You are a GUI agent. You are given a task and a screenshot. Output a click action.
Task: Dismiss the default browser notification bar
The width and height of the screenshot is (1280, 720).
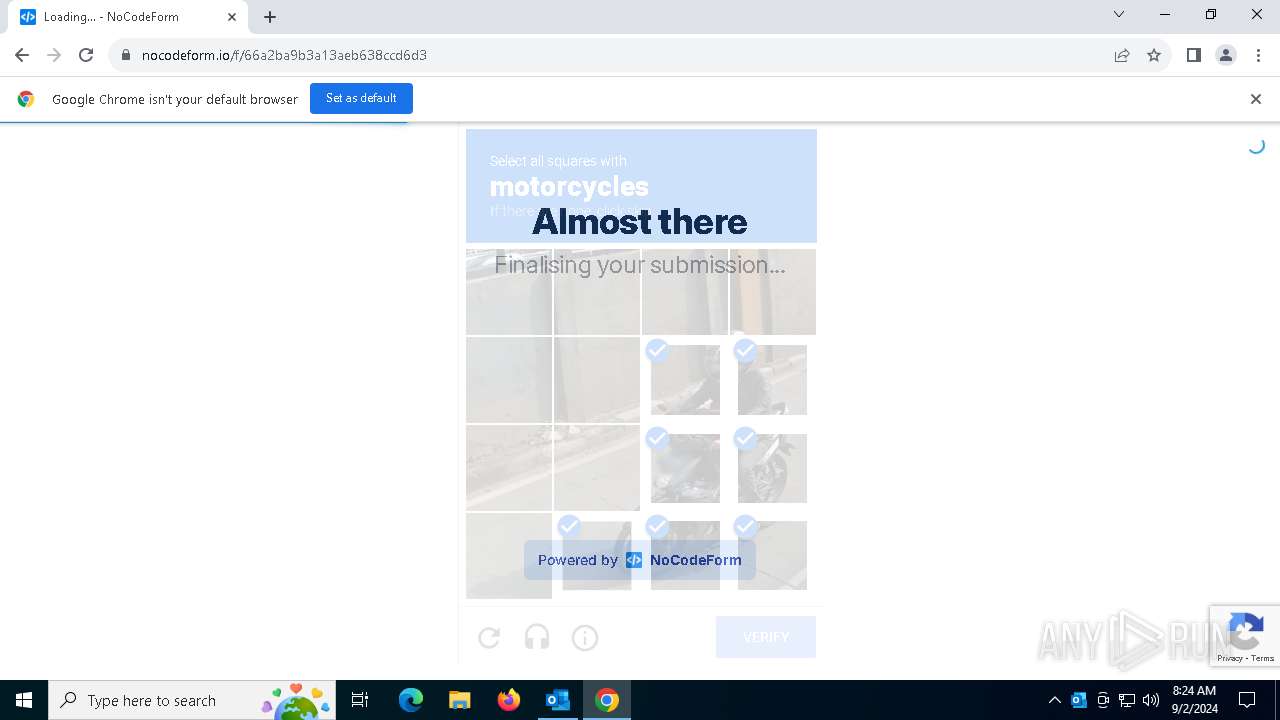pyautogui.click(x=1256, y=99)
